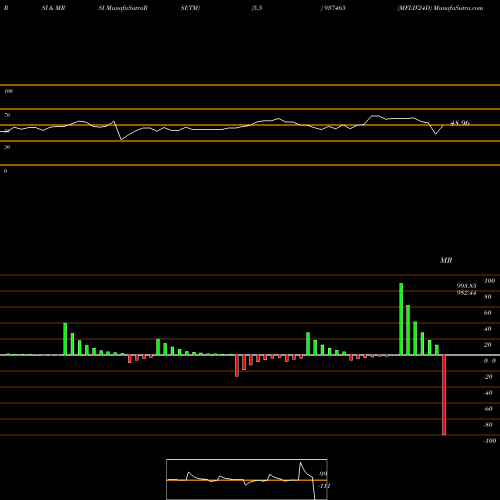Click the MR axis label '40'
Viewport: 500px width, 500px height.
coord(488,329)
